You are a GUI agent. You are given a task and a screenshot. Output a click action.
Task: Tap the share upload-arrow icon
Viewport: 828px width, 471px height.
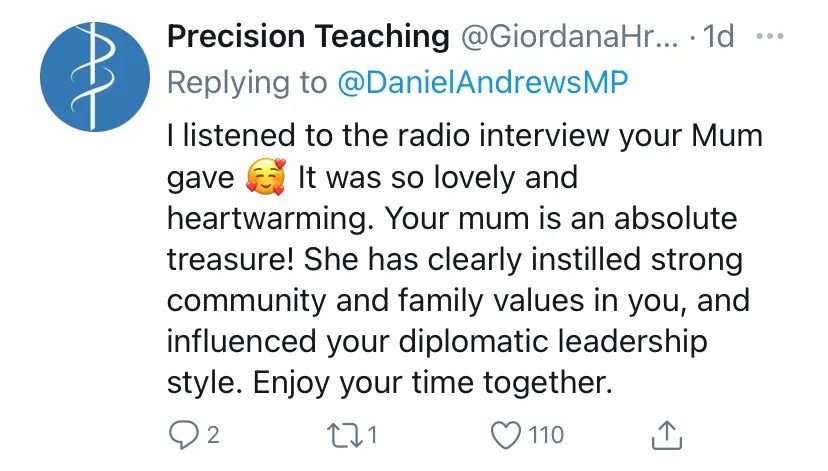point(667,435)
